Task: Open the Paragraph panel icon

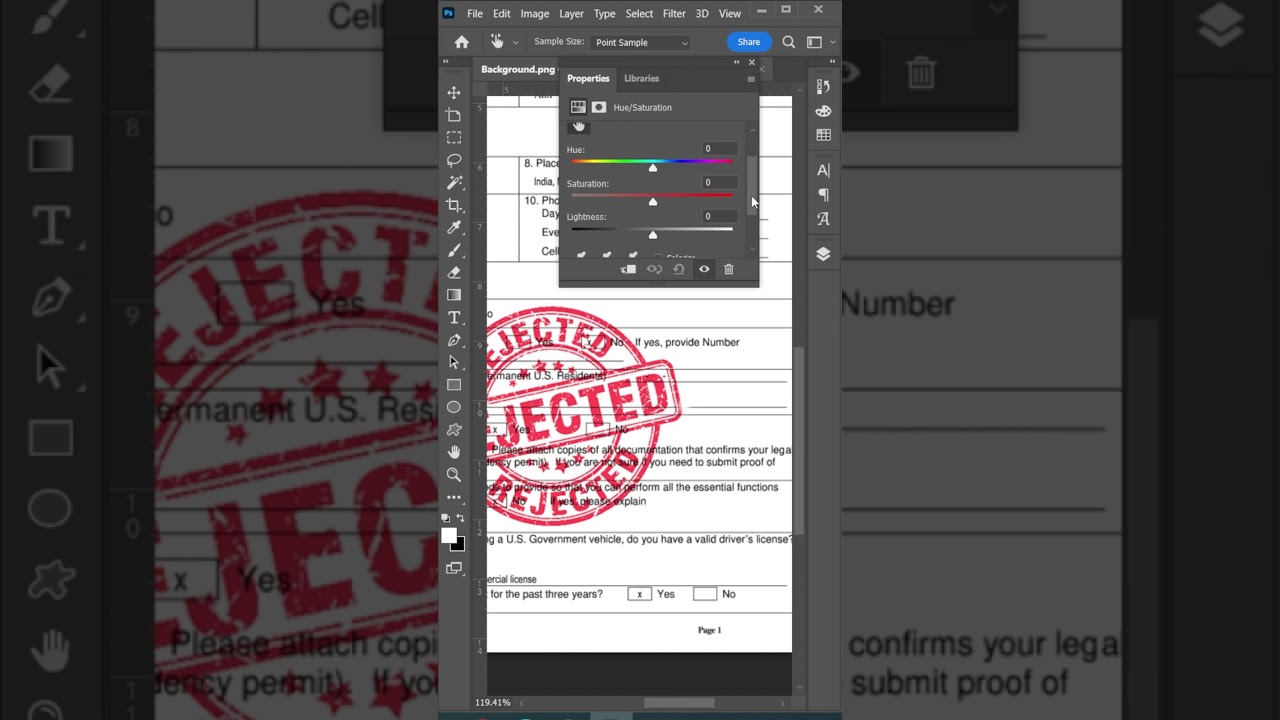Action: [823, 194]
